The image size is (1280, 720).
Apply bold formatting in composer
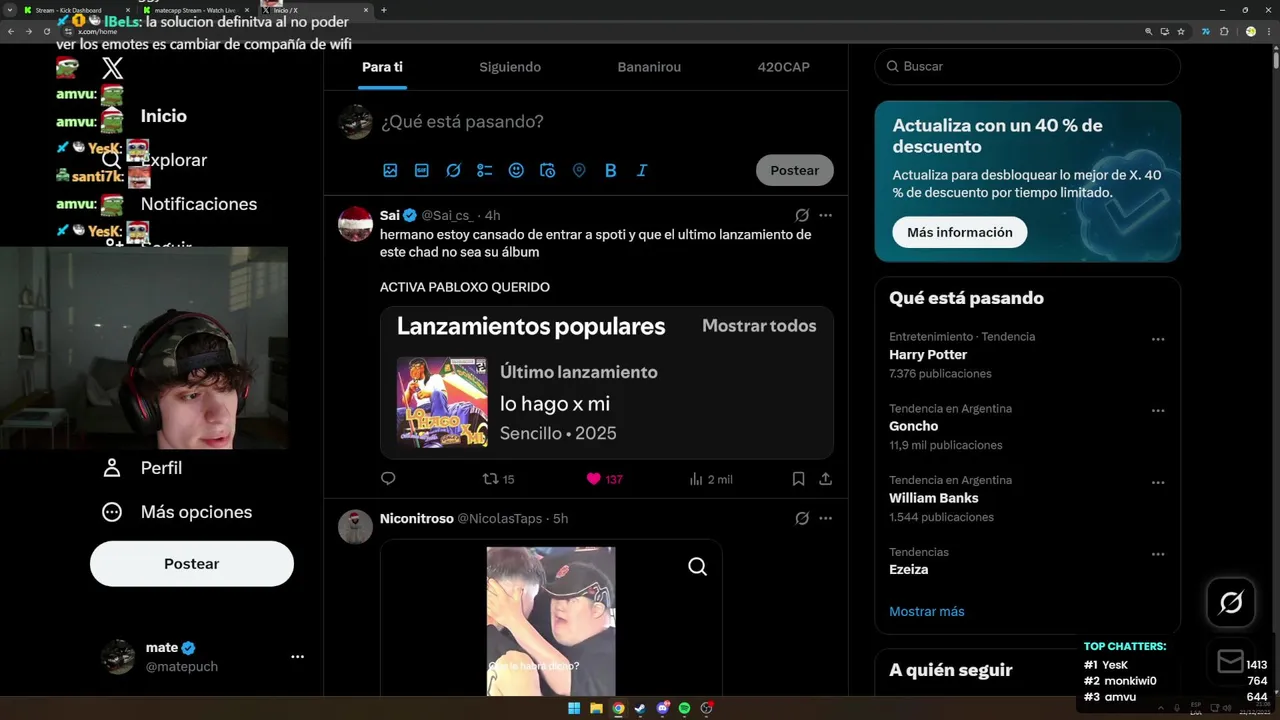[x=610, y=171]
